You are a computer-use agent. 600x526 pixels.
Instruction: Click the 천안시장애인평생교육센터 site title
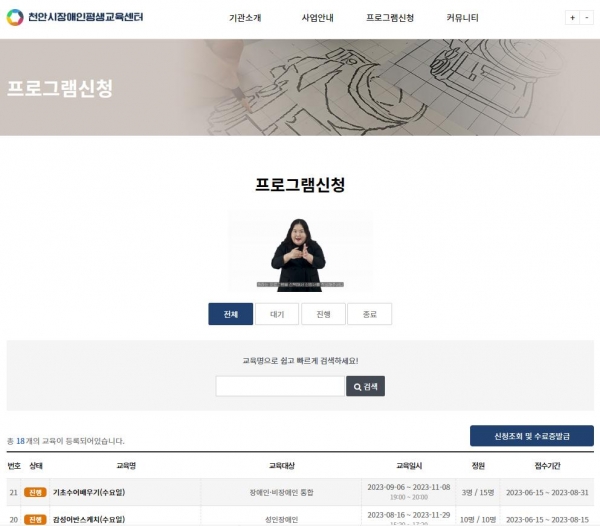click(x=86, y=17)
